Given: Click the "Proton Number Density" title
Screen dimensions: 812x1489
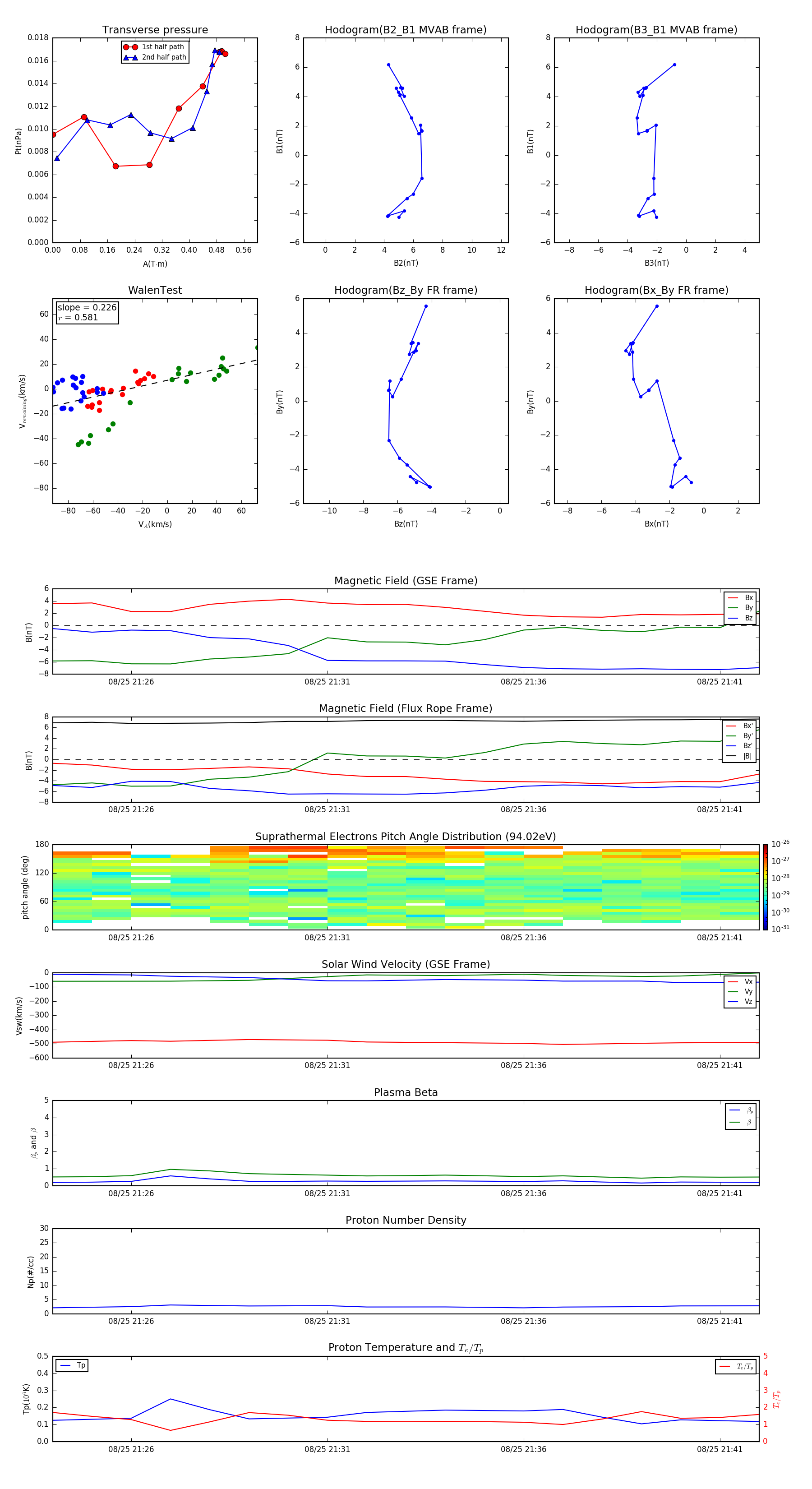Looking at the screenshot, I should (406, 1220).
